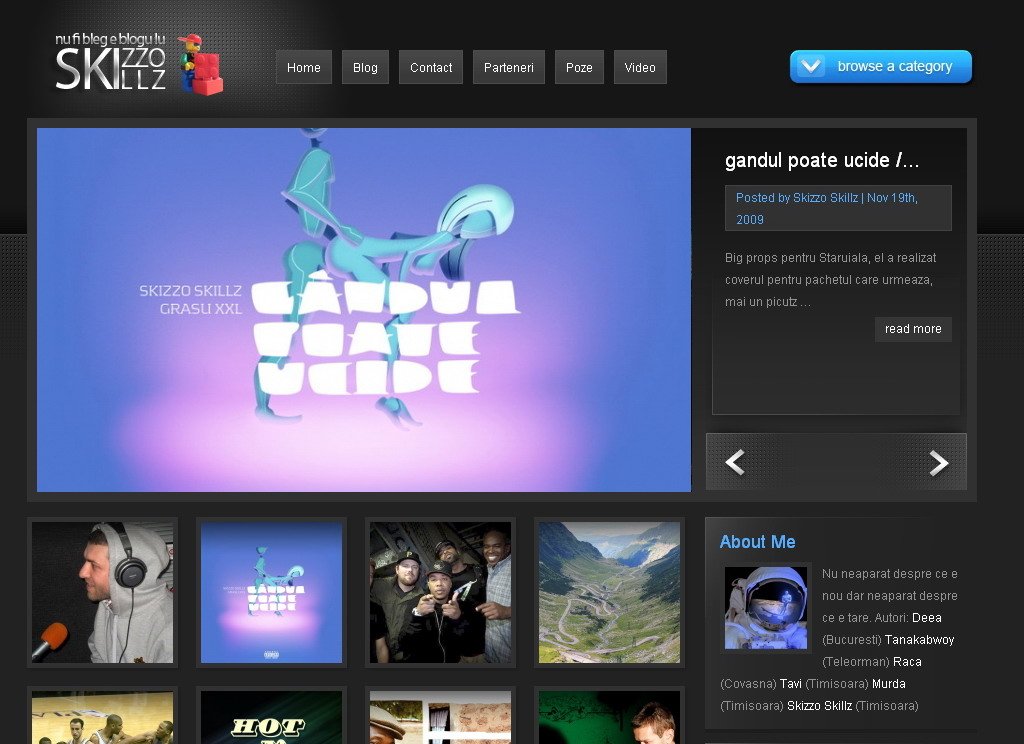This screenshot has width=1024, height=744.
Task: Open the group of men thumbnail
Action: point(441,592)
